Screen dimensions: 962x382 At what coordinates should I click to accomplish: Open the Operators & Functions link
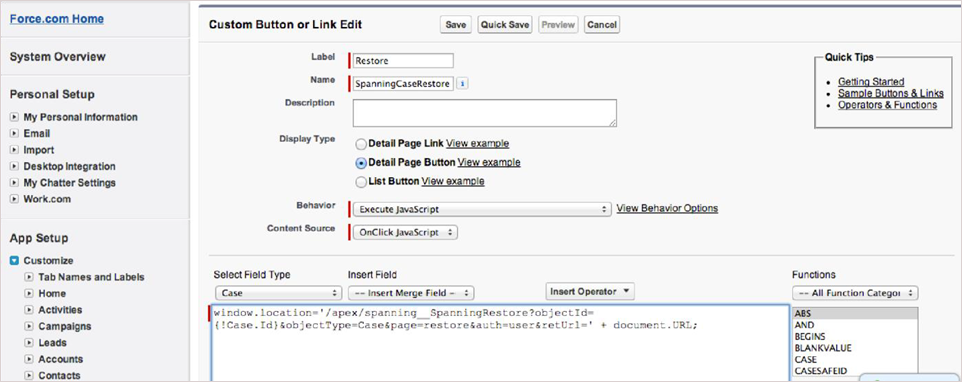887,105
